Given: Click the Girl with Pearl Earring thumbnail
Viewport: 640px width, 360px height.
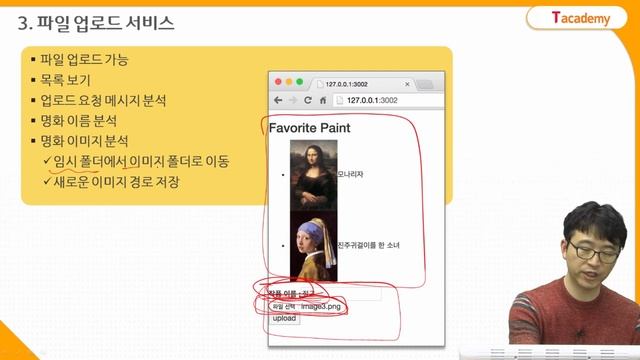Looking at the screenshot, I should click(313, 246).
